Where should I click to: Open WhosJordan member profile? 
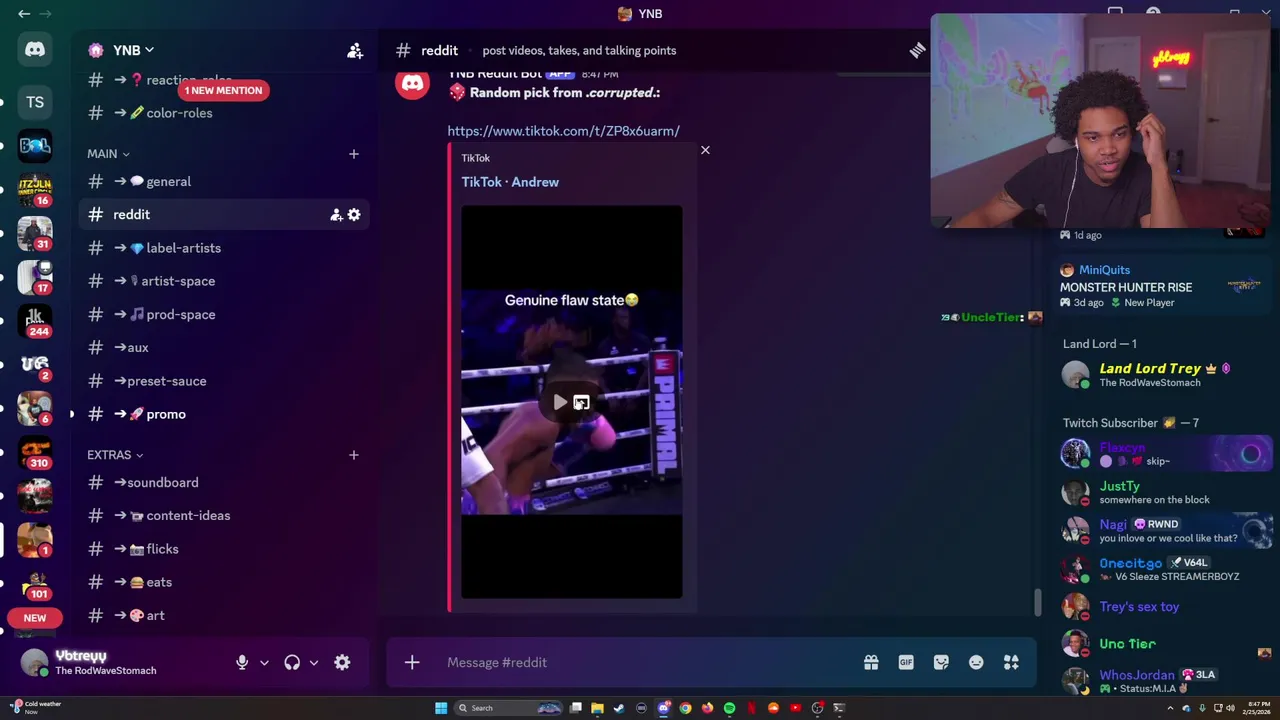tap(1165, 681)
